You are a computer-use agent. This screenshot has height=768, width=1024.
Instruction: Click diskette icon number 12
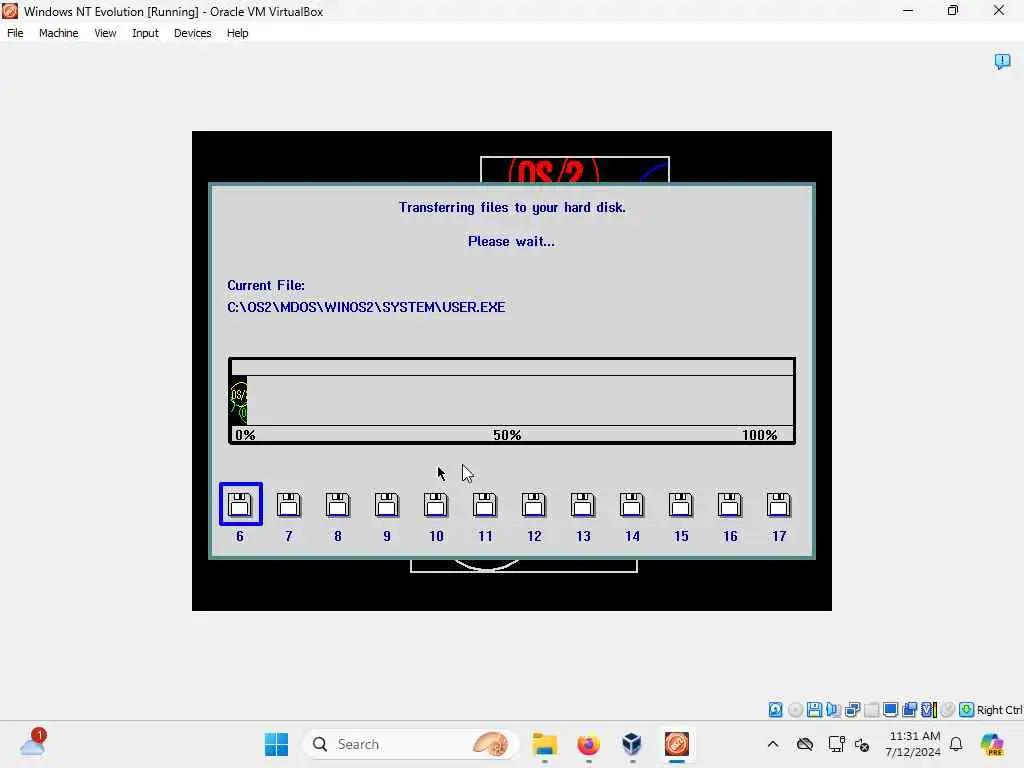(x=534, y=505)
